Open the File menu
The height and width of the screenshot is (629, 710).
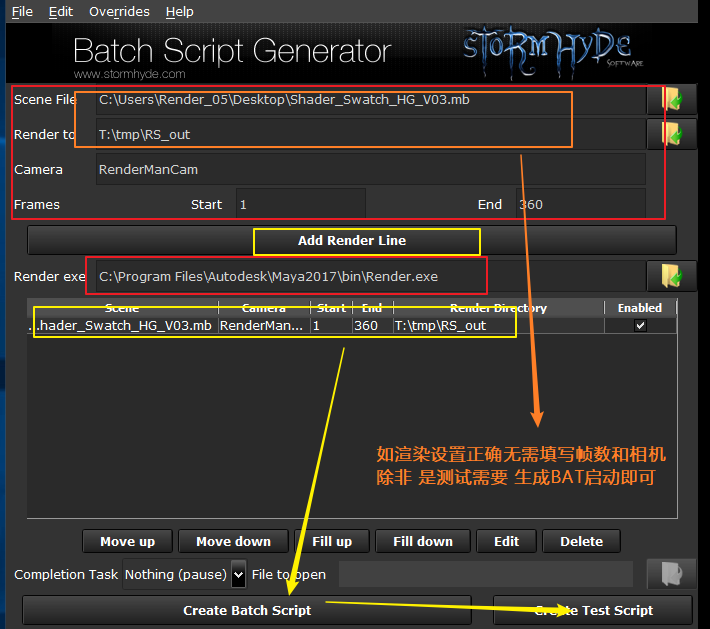(x=22, y=12)
